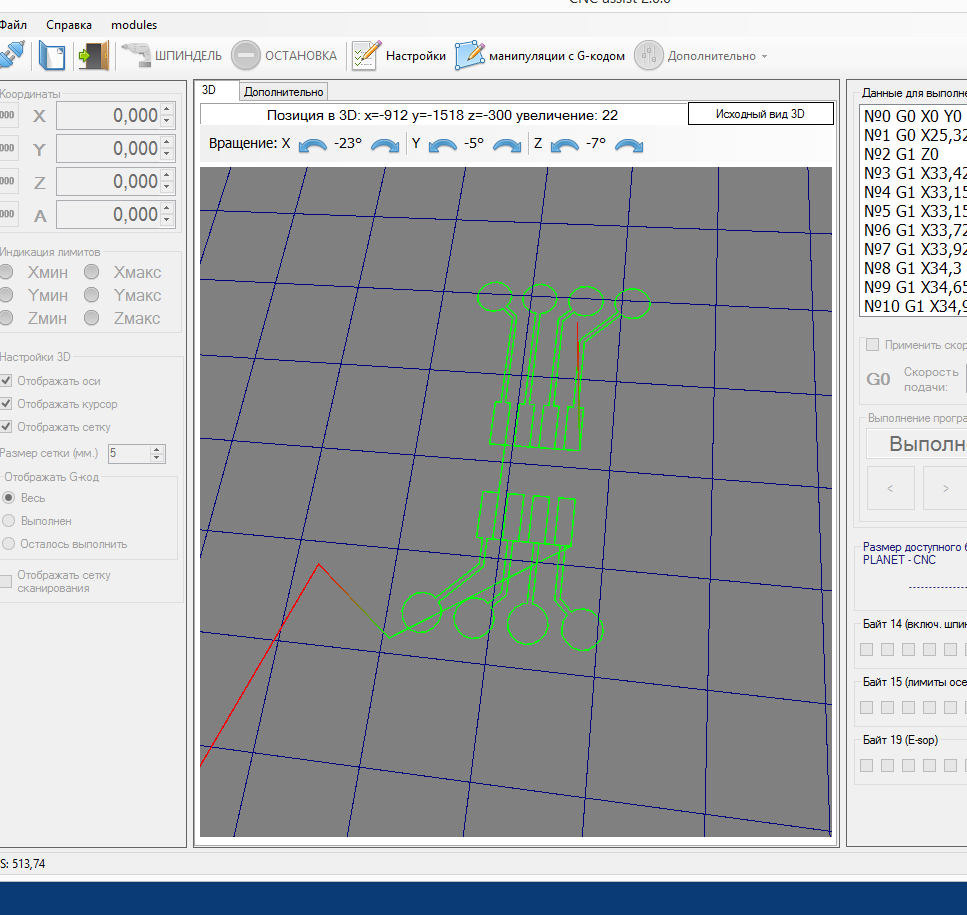967x915 pixels.
Task: Click the ОСТАНОВКА stop button
Action: [x=284, y=55]
